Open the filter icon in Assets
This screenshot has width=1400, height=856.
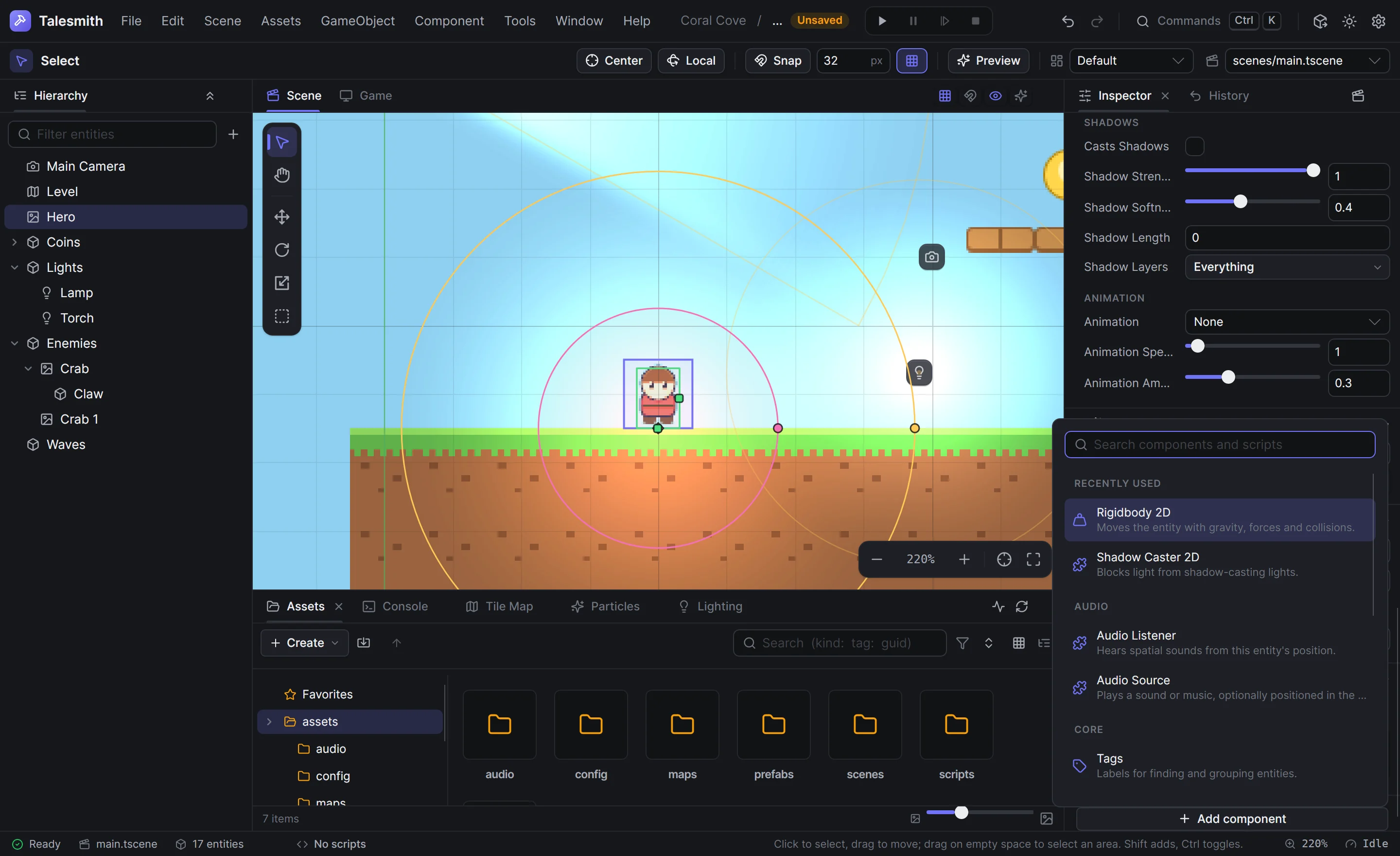click(962, 643)
